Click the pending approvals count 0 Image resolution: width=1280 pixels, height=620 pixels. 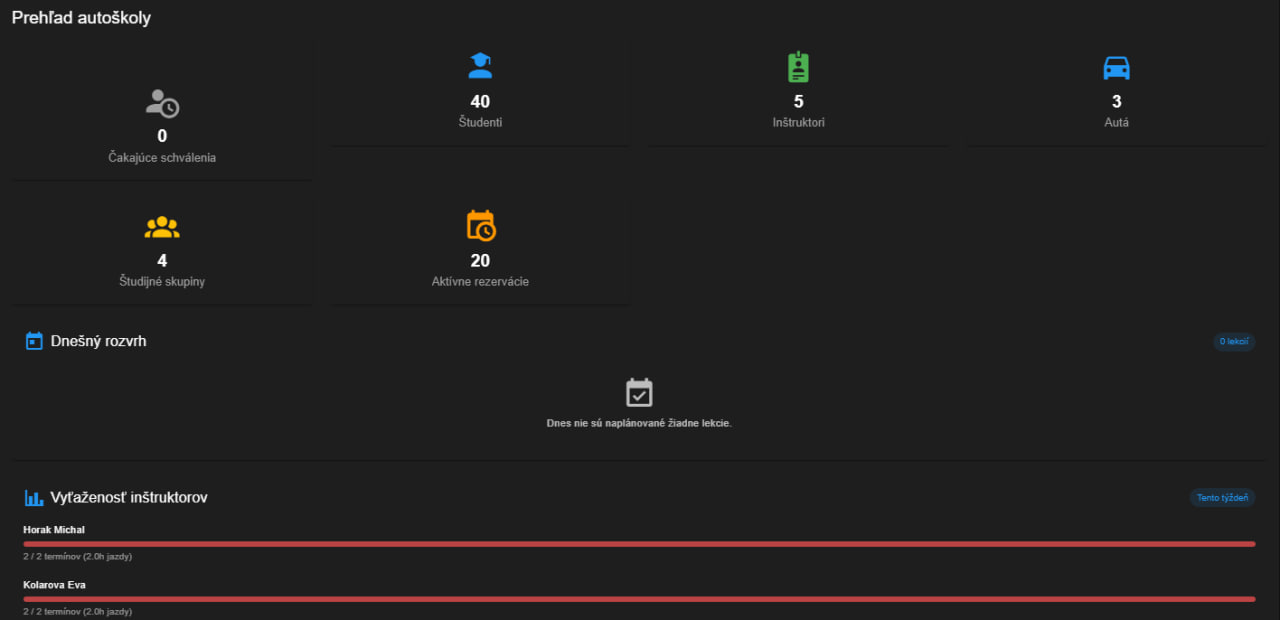pos(162,136)
